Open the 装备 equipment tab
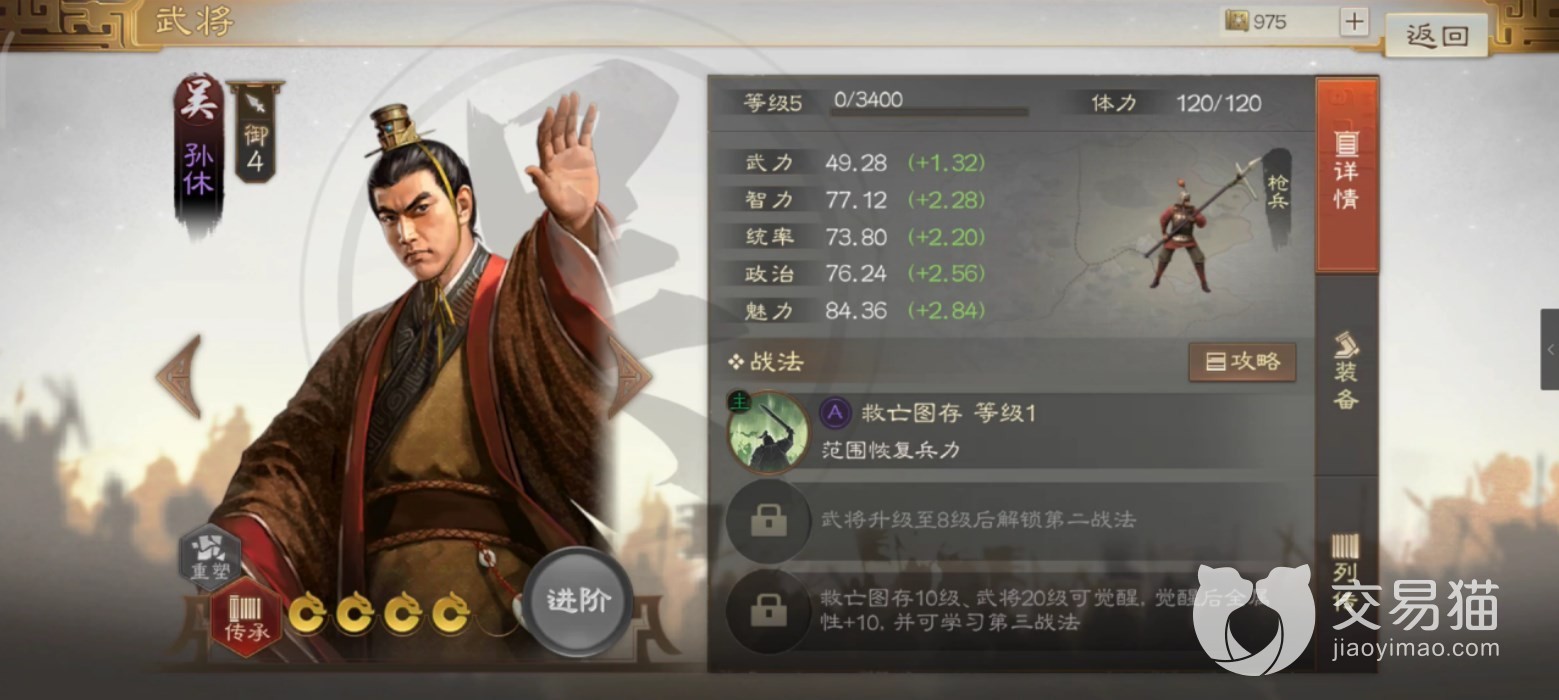The width and height of the screenshot is (1559, 700). point(1346,373)
